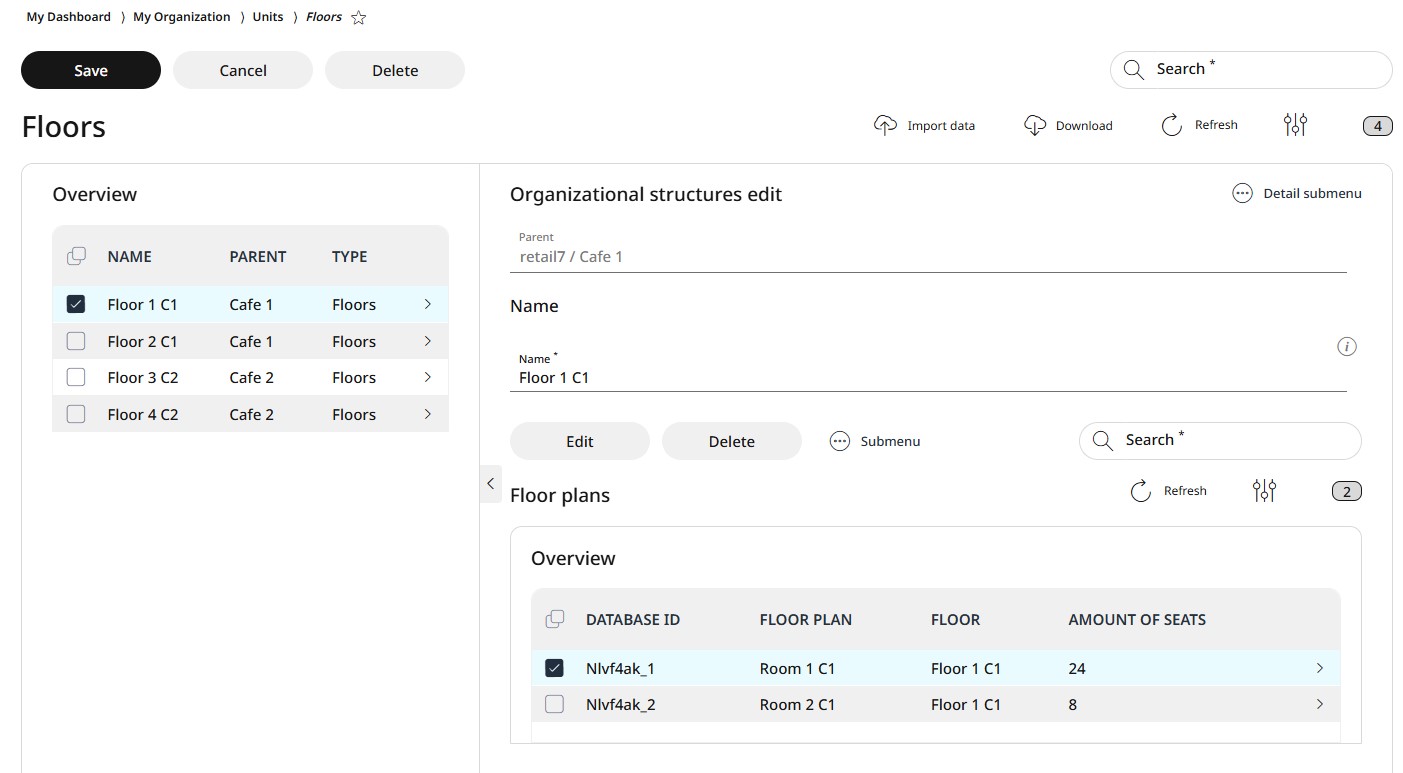
Task: Expand the Floor 2 C1 row chevron
Action: 428,341
